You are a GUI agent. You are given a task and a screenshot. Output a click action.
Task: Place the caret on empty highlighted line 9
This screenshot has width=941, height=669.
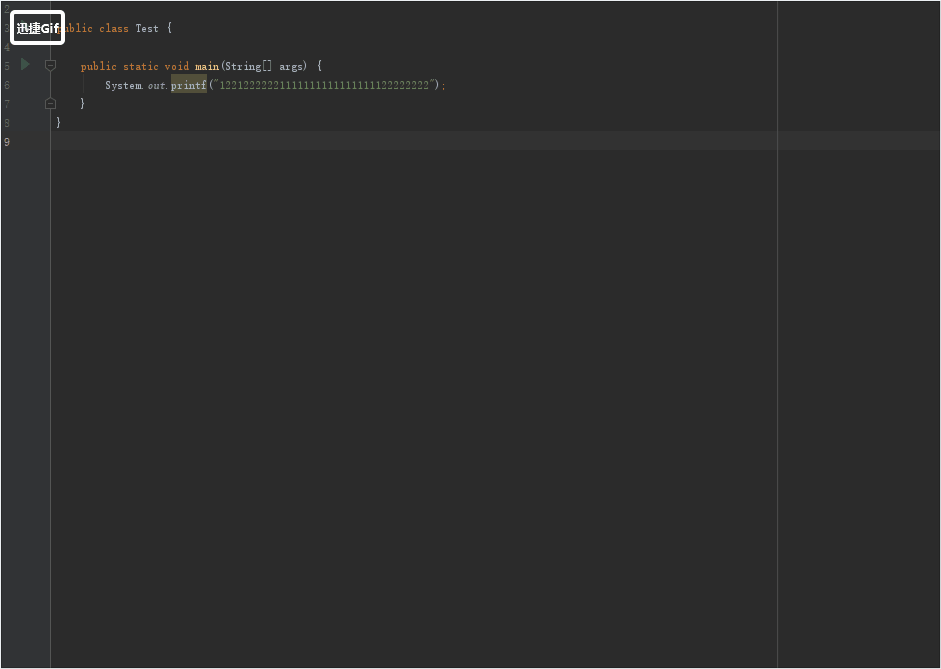click(400, 141)
